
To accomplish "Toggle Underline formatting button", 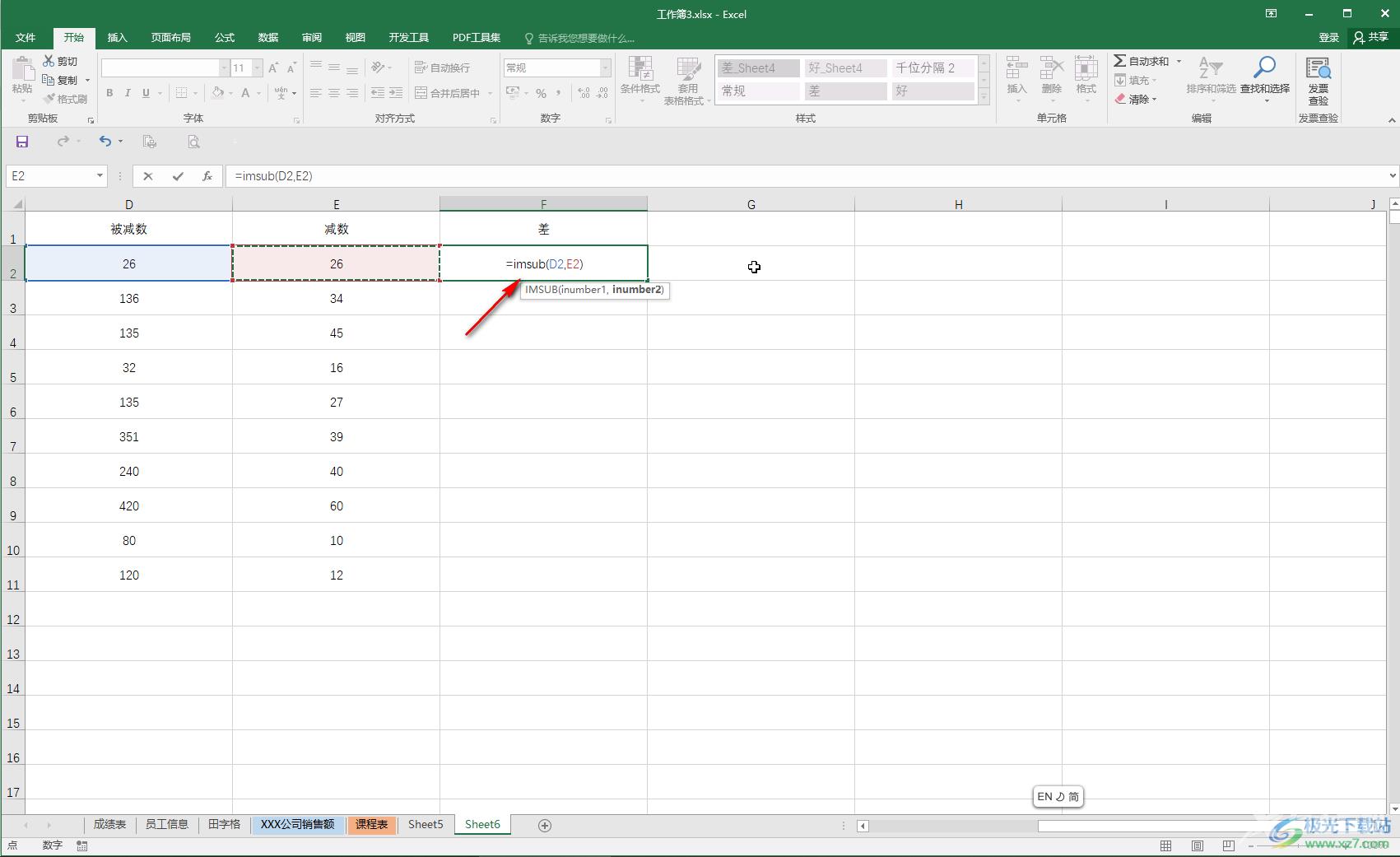I will (146, 93).
